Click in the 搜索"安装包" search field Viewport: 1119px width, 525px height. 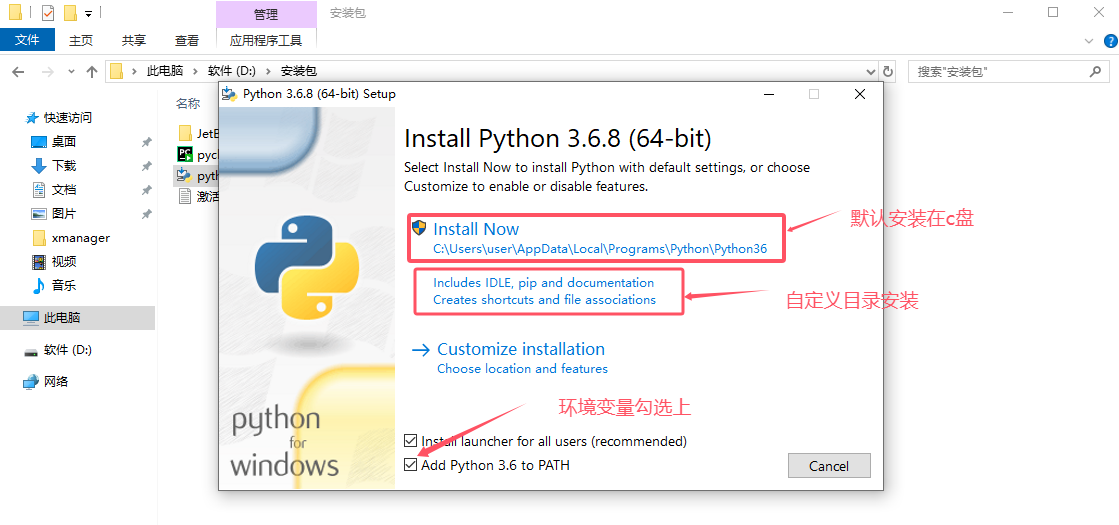click(x=1000, y=72)
